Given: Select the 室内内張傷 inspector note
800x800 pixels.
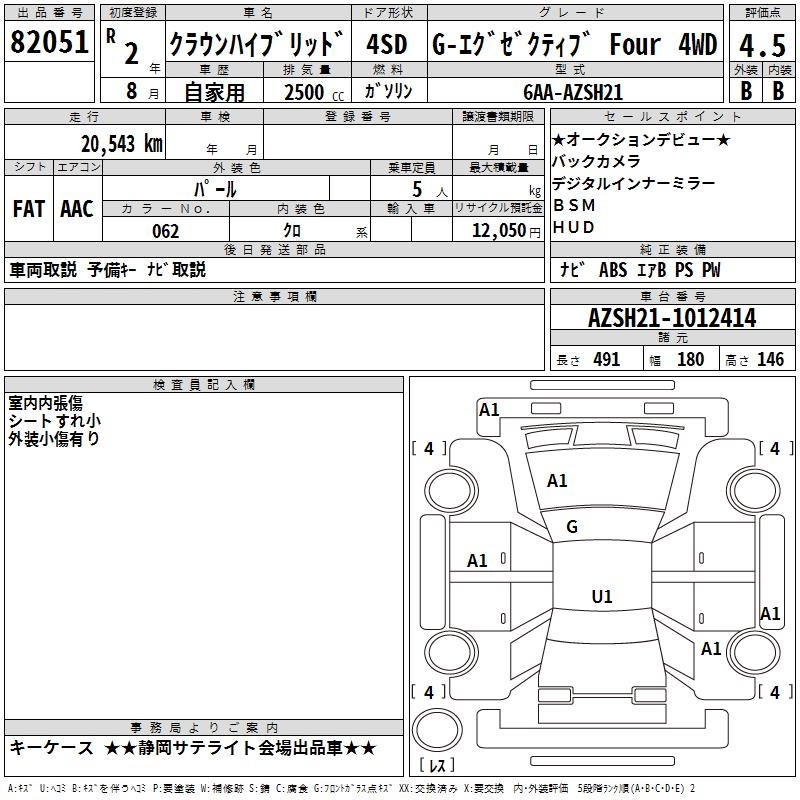Looking at the screenshot, I should click(45, 403).
